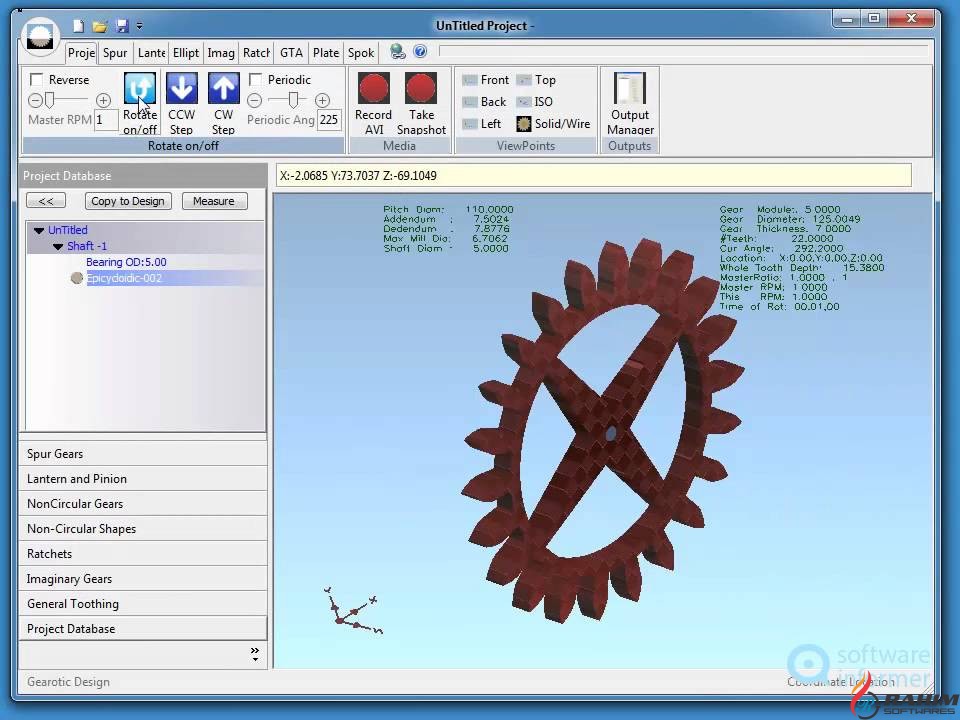Click the Master RPM slider
The height and width of the screenshot is (720, 960).
click(x=68, y=100)
